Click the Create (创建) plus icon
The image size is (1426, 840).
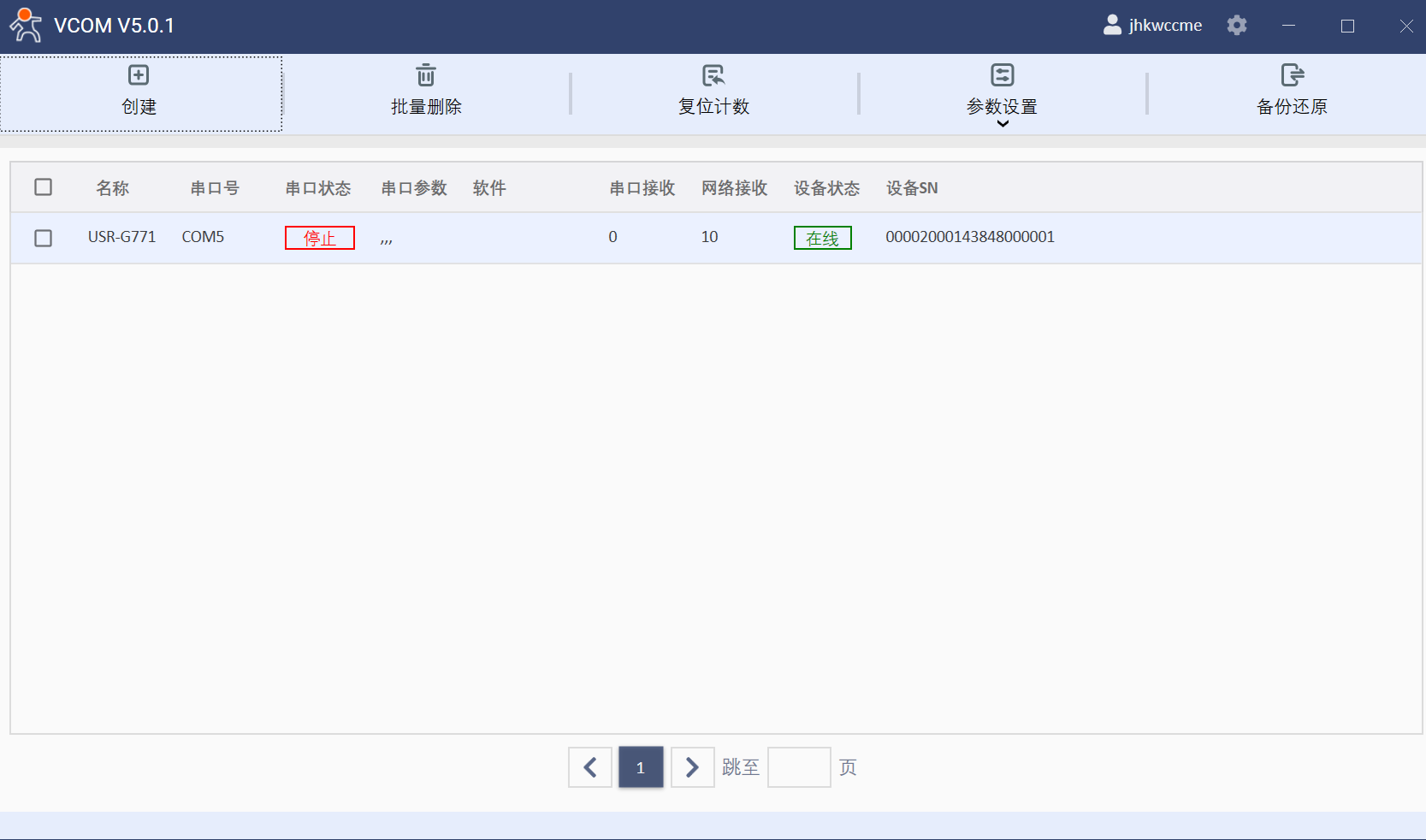click(139, 75)
